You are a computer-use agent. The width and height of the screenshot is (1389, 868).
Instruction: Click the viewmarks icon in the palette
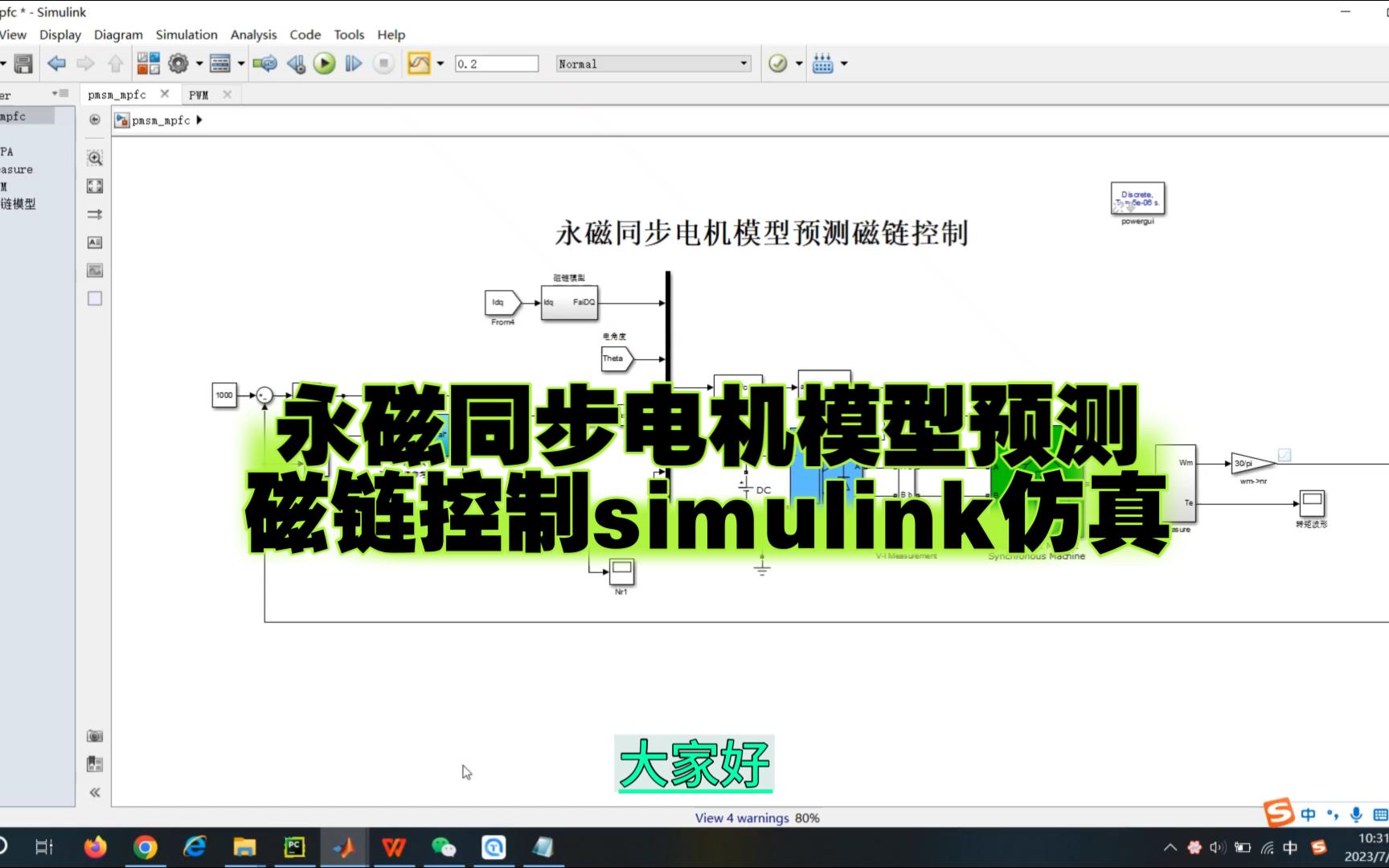(x=95, y=764)
